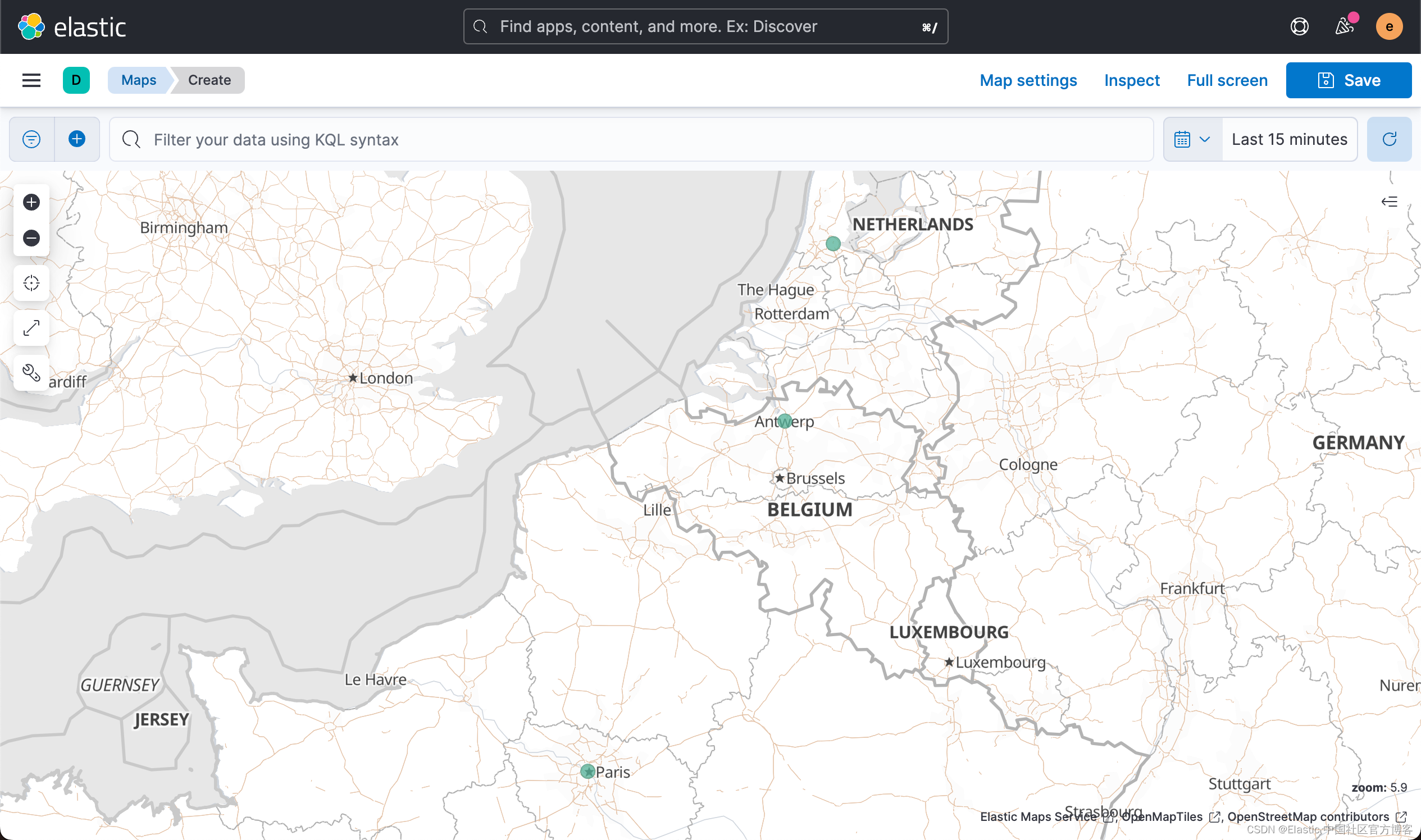Enter Full screen mode

[x=1227, y=80]
